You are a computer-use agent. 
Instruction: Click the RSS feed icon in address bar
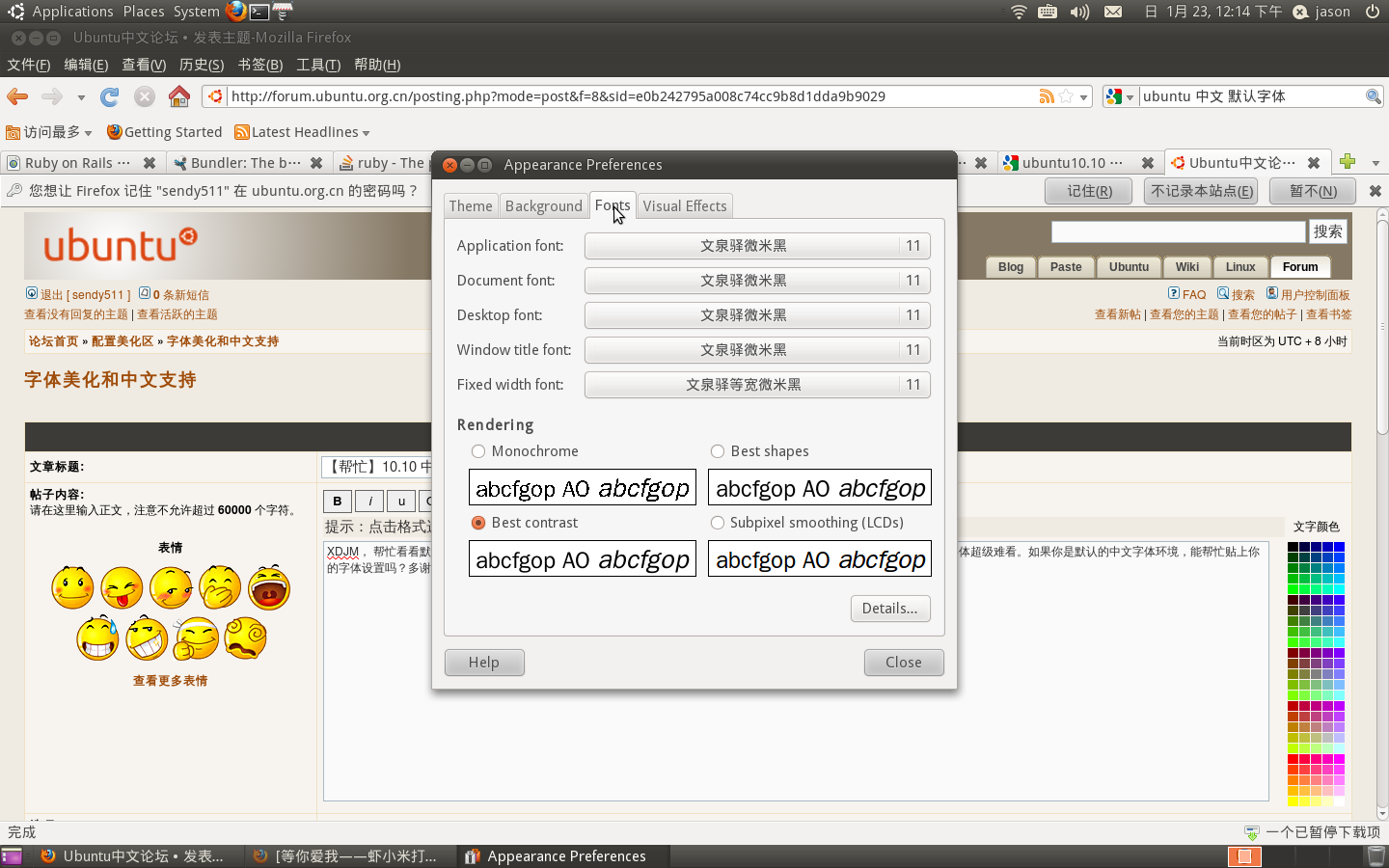coord(1047,96)
